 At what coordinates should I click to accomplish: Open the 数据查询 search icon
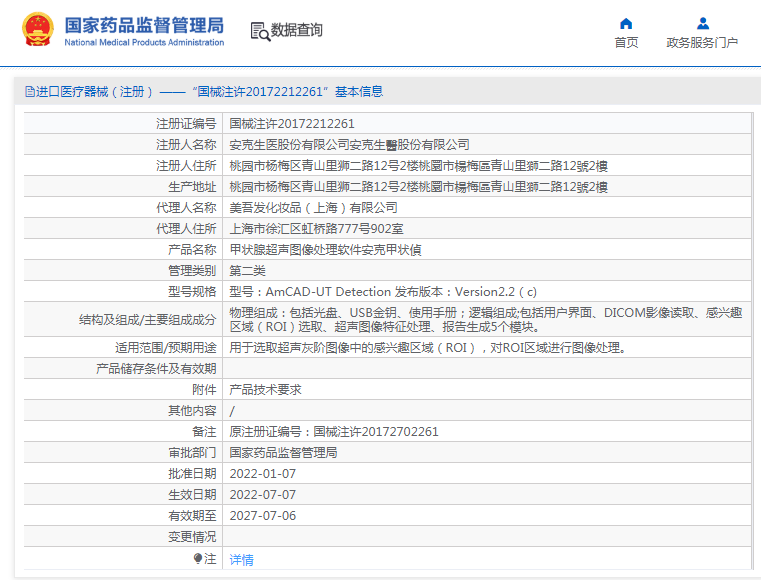click(x=260, y=32)
